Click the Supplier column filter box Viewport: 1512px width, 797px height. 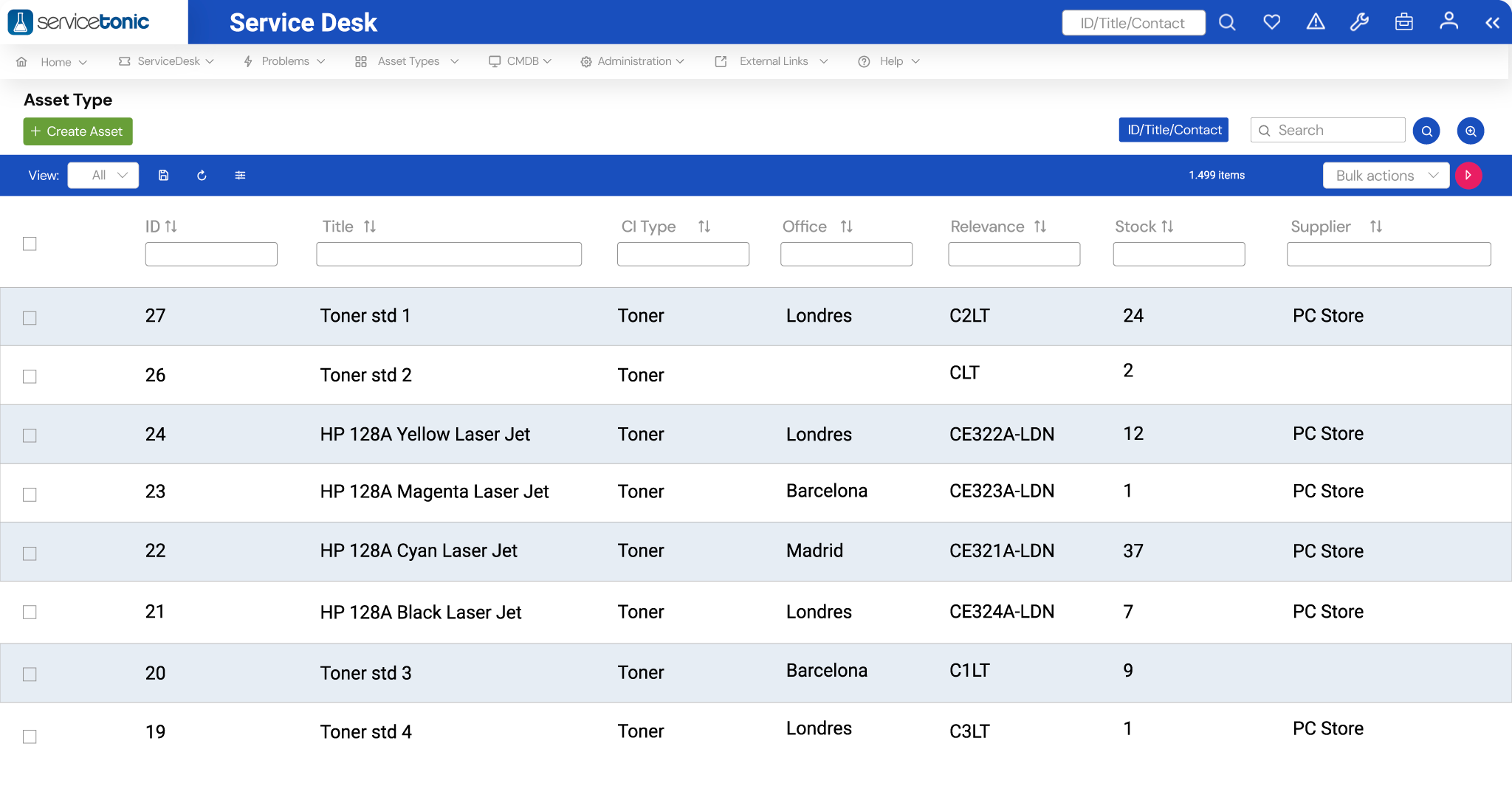(1389, 254)
